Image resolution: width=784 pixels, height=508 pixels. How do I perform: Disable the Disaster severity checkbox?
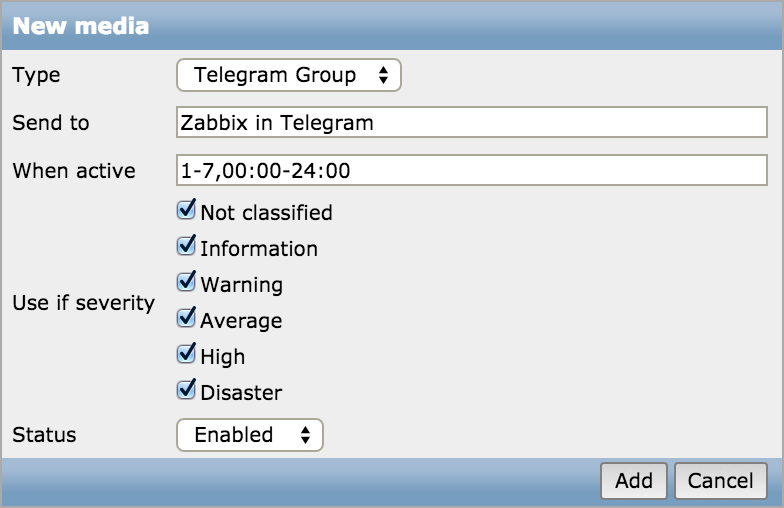186,390
